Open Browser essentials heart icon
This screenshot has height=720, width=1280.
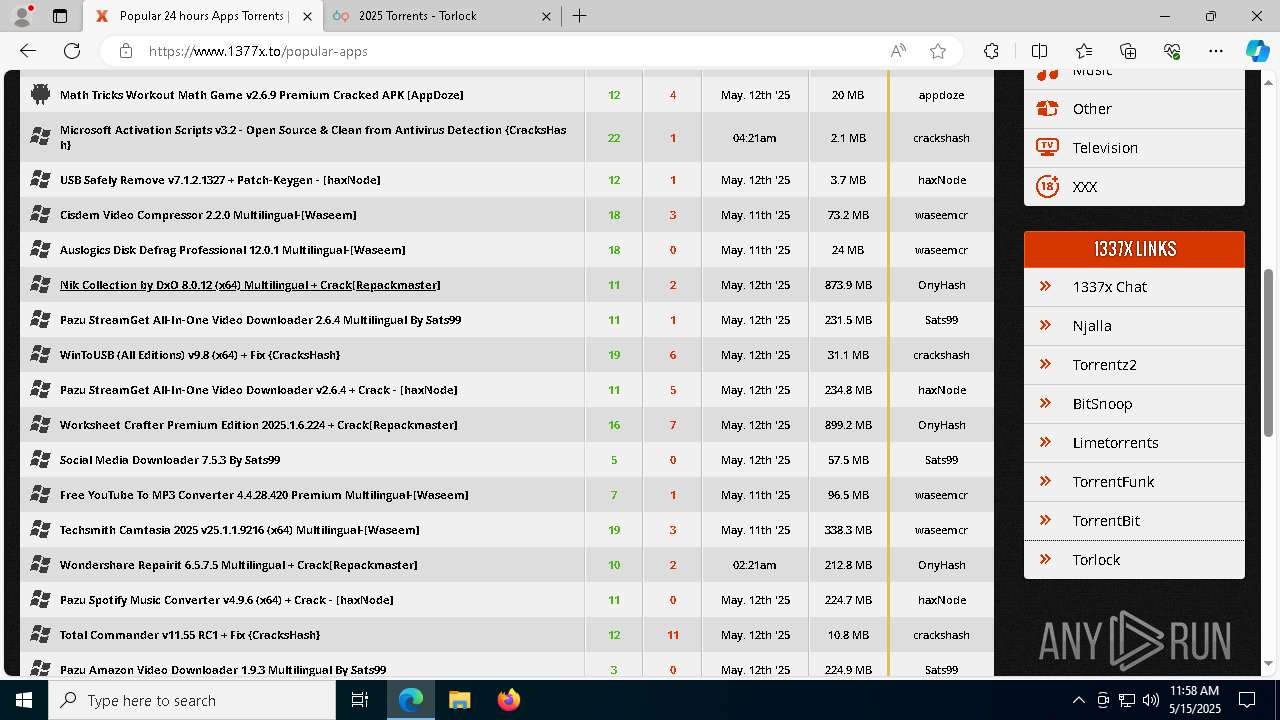[1172, 51]
